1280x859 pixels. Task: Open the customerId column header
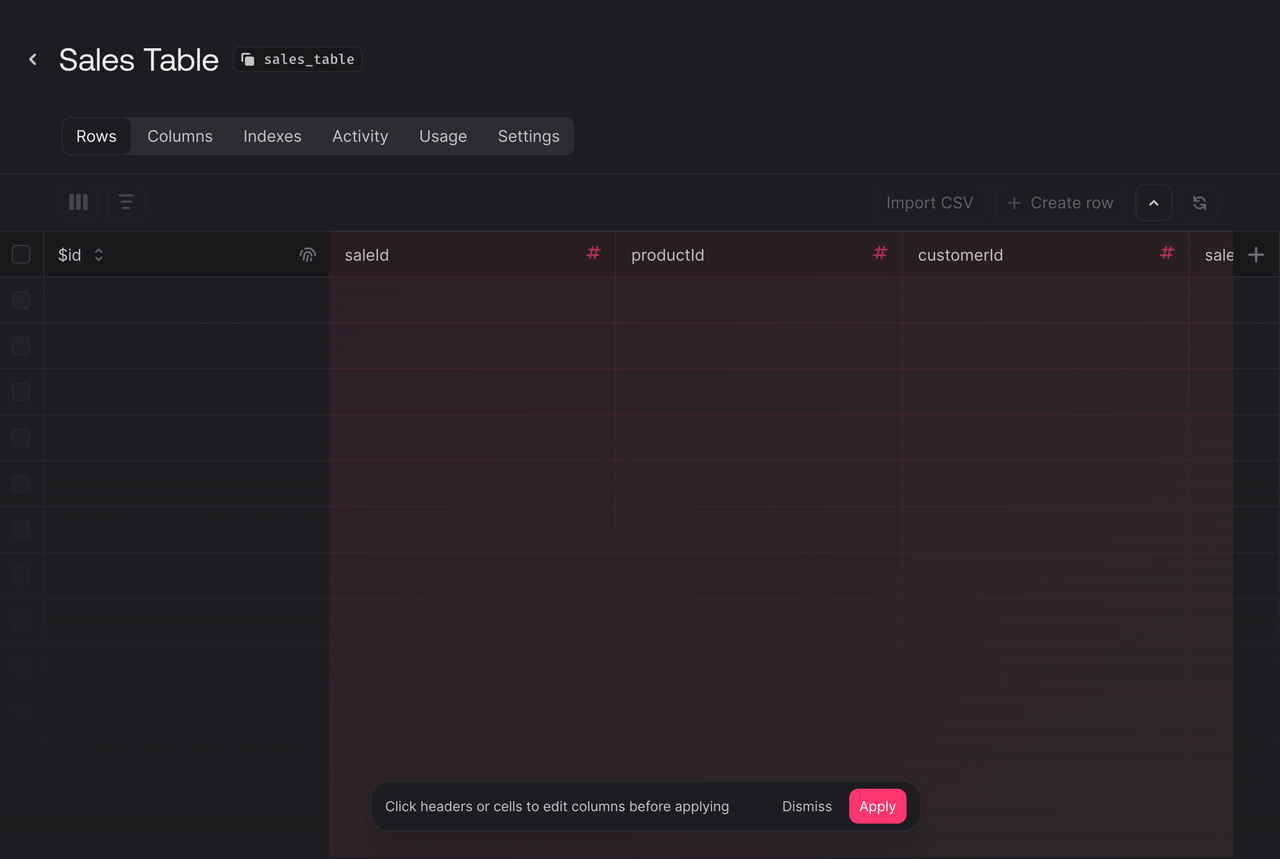tap(960, 255)
